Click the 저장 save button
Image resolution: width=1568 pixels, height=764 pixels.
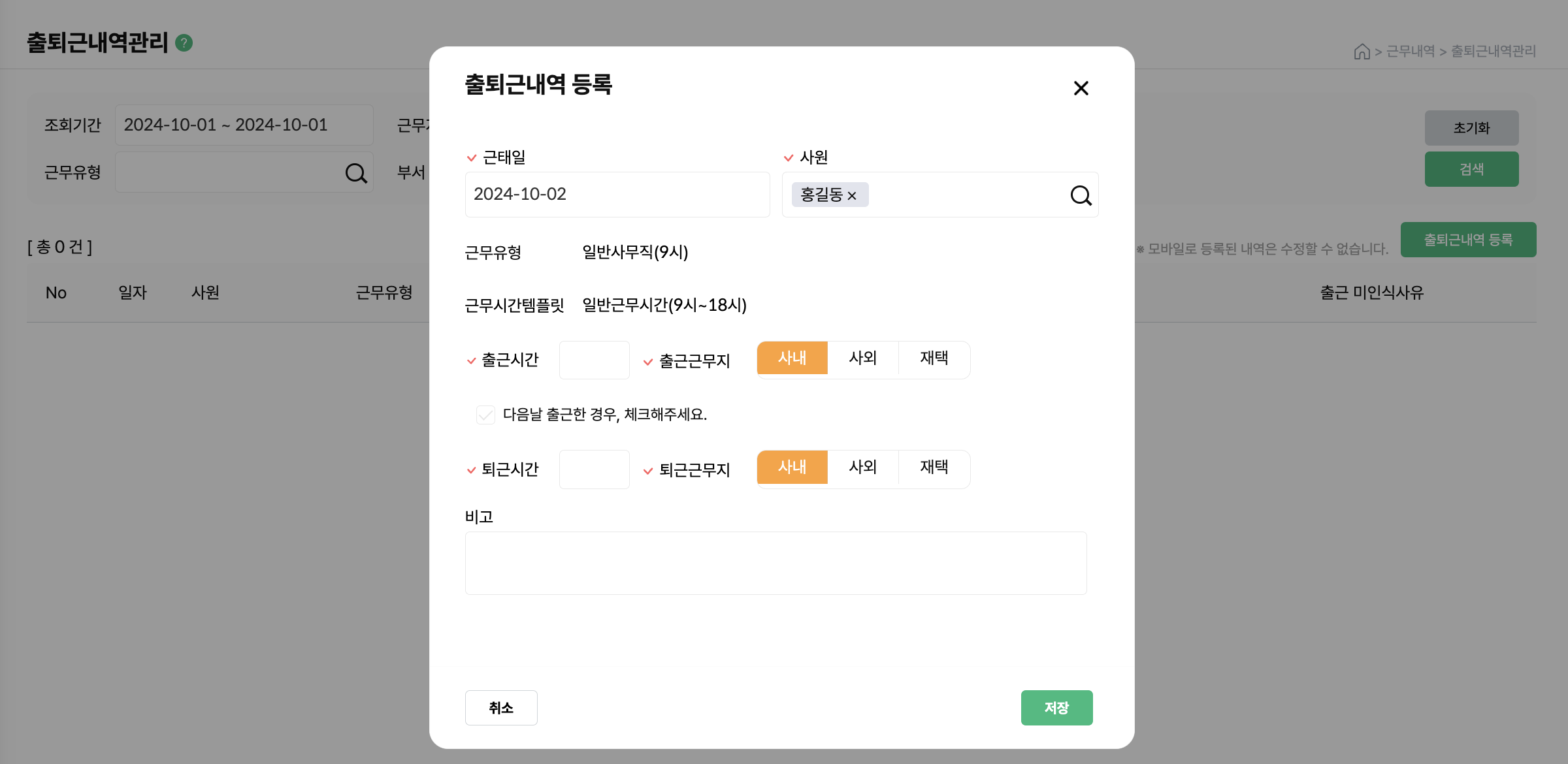[x=1056, y=708]
